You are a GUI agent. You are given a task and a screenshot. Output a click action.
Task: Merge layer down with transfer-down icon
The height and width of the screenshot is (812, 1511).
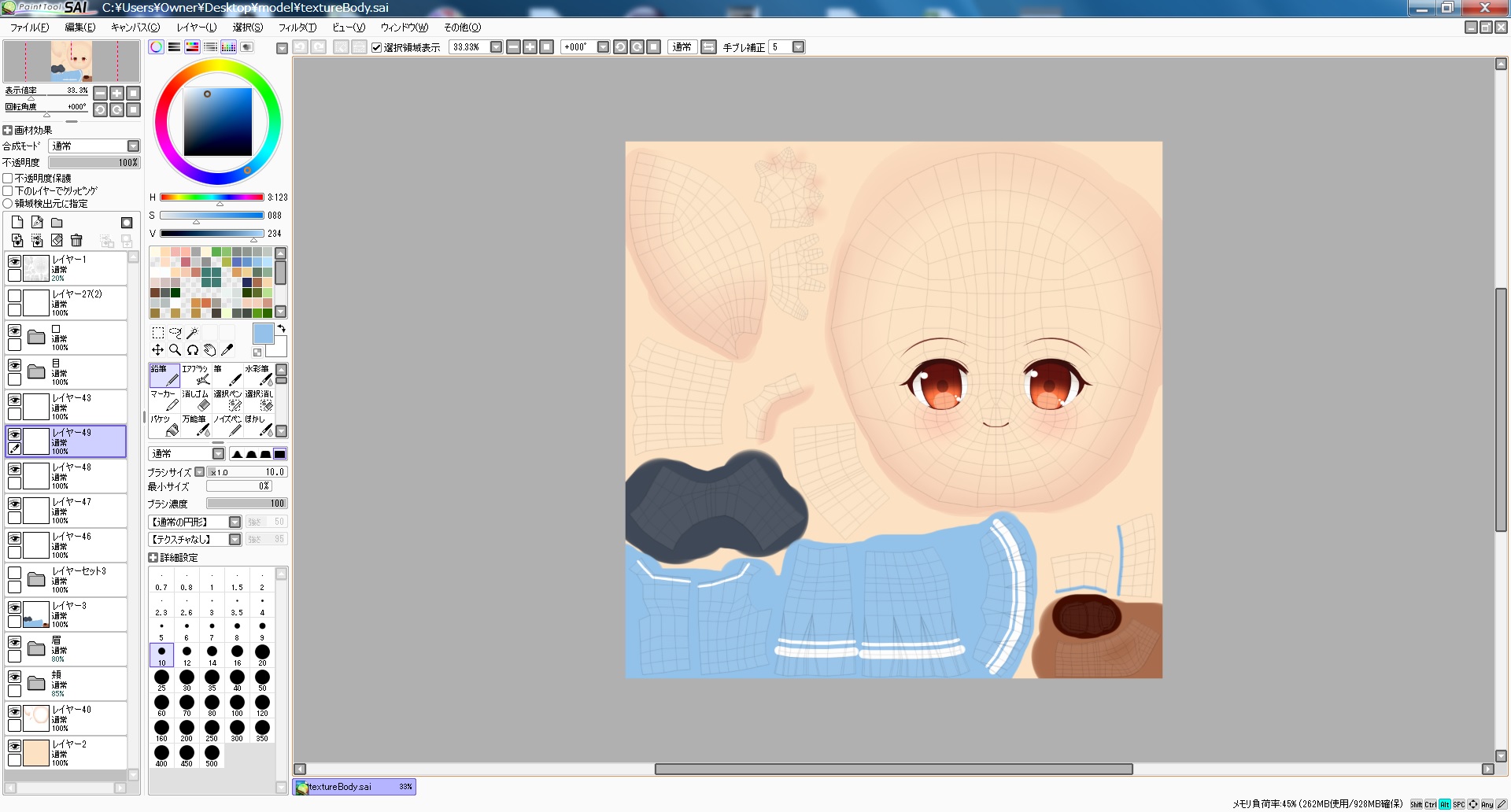click(x=17, y=241)
